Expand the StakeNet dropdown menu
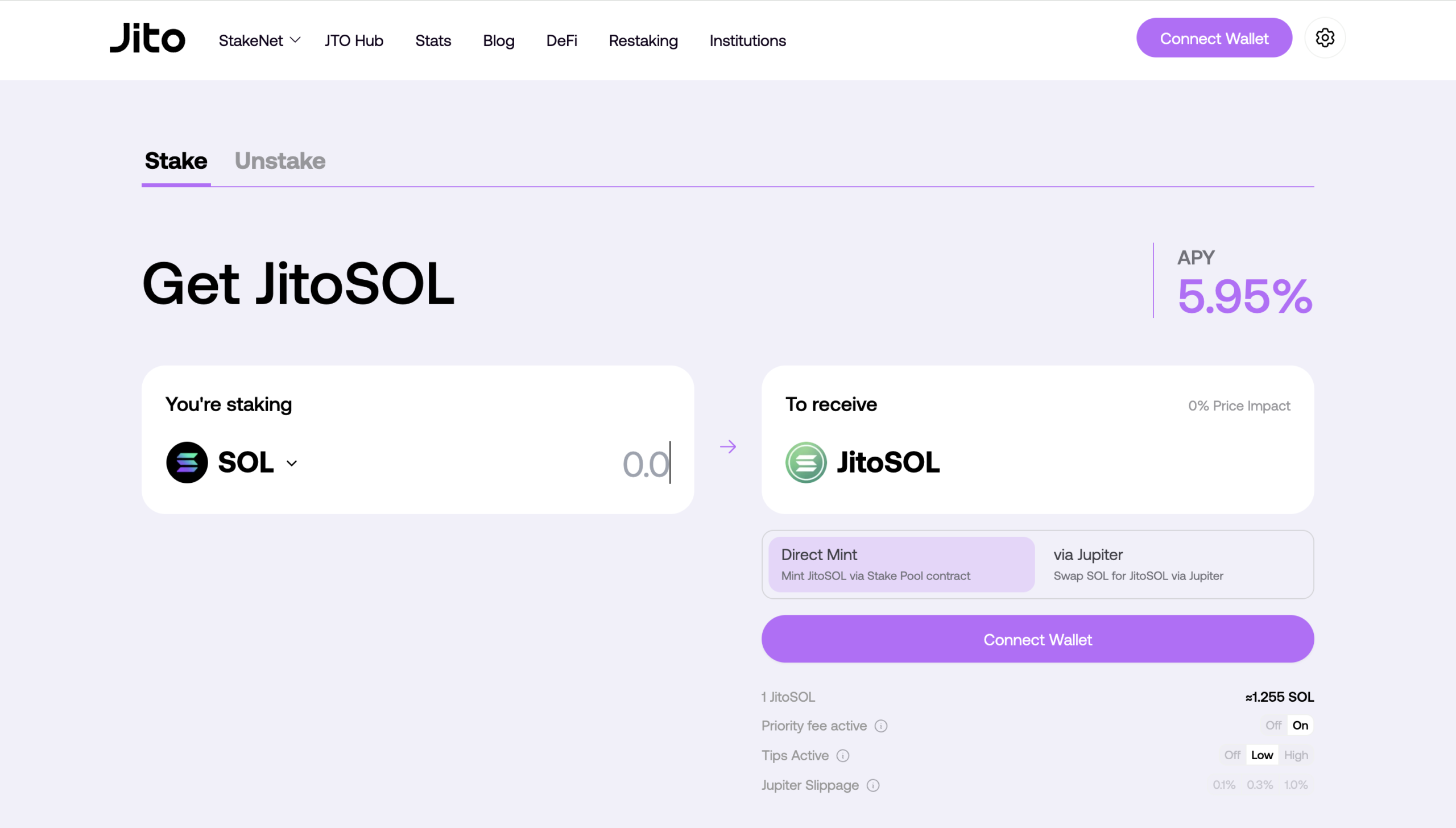The width and height of the screenshot is (1456, 828). pos(259,40)
